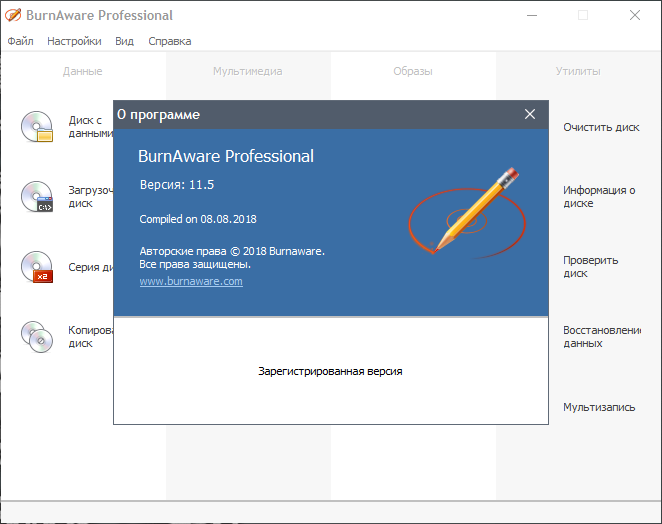
Task: Click Копировать диск label
Action: (91, 337)
